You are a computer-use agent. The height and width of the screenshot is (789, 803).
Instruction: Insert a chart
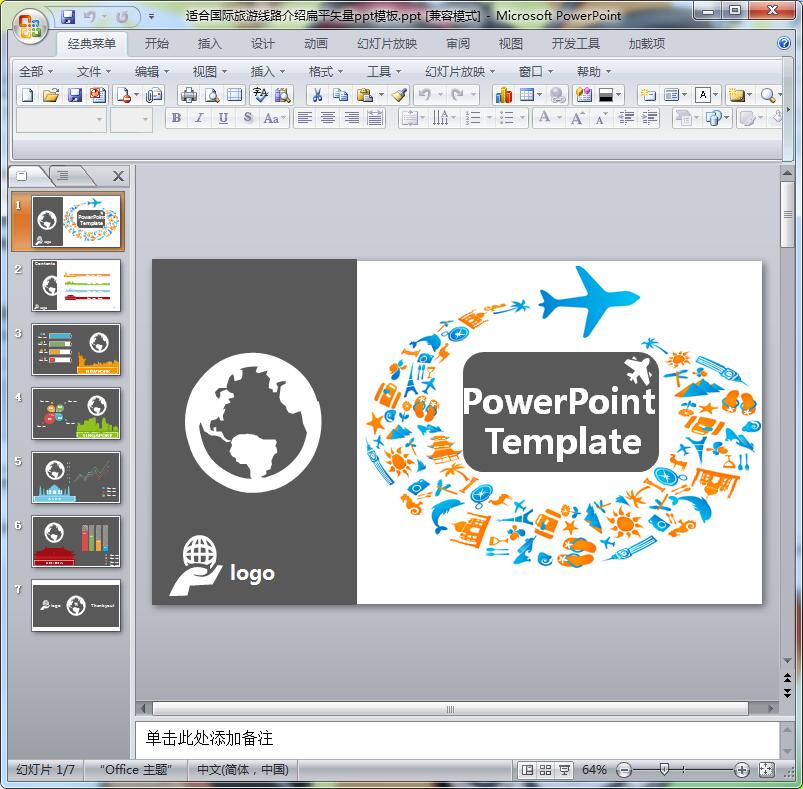[503, 95]
